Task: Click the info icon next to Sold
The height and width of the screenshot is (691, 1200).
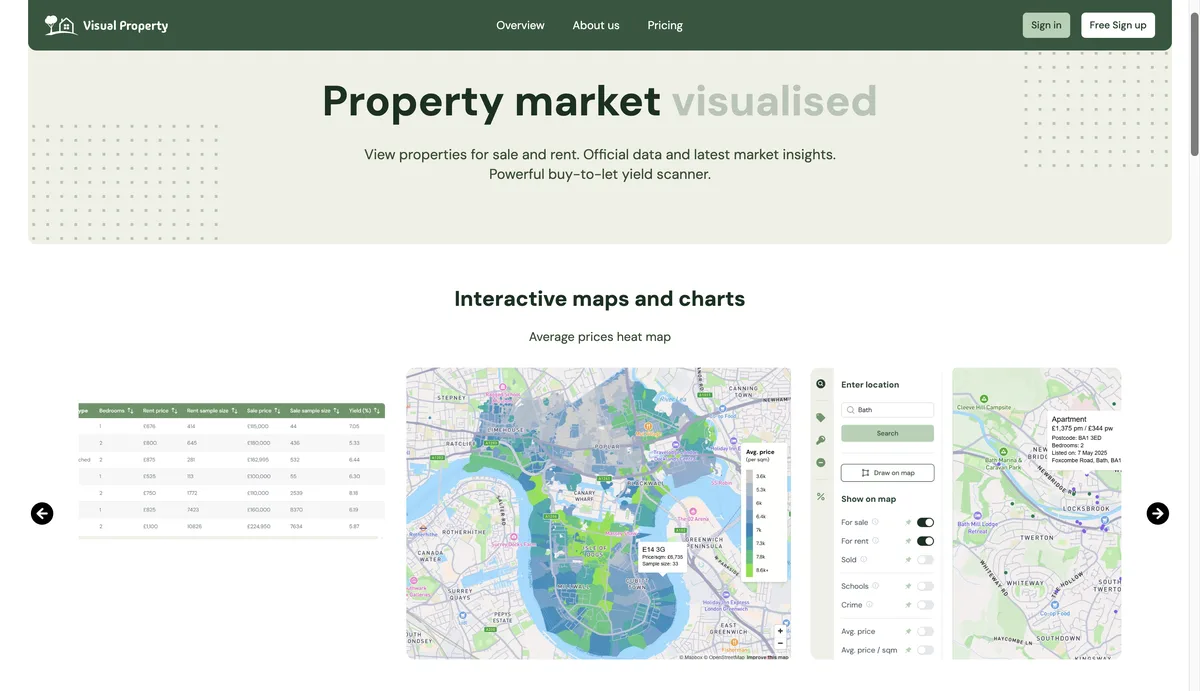Action: pos(864,560)
